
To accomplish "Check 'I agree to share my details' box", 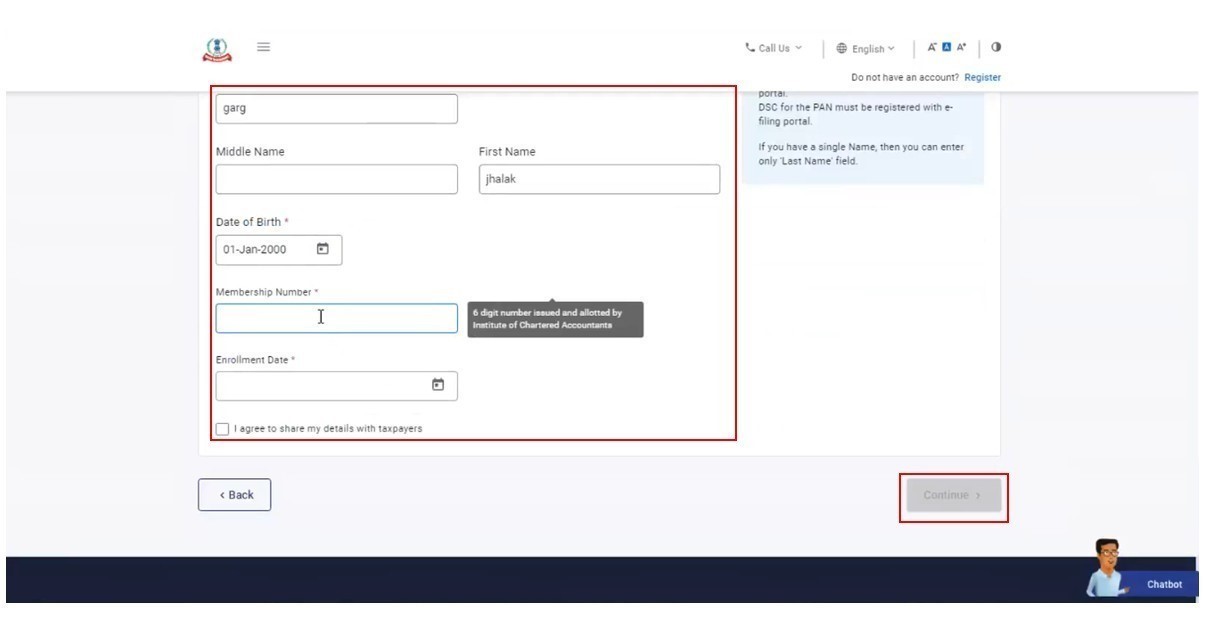I will [x=222, y=429].
